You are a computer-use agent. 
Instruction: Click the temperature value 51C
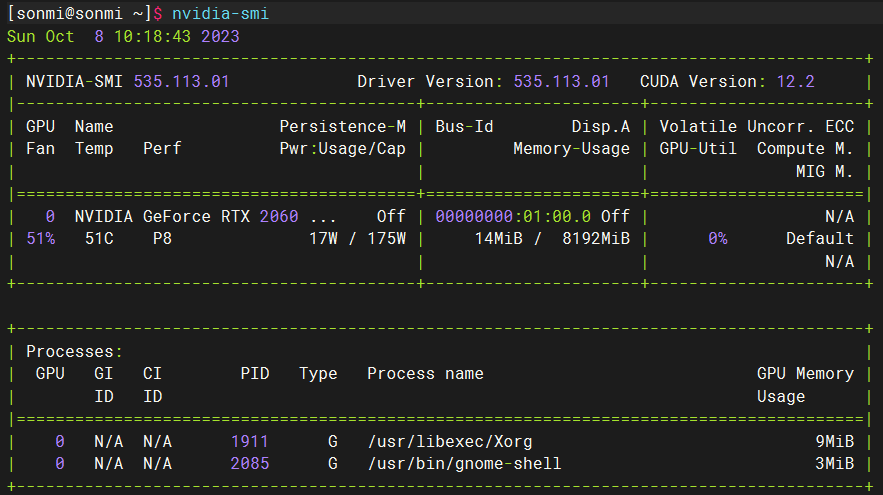[x=99, y=239]
